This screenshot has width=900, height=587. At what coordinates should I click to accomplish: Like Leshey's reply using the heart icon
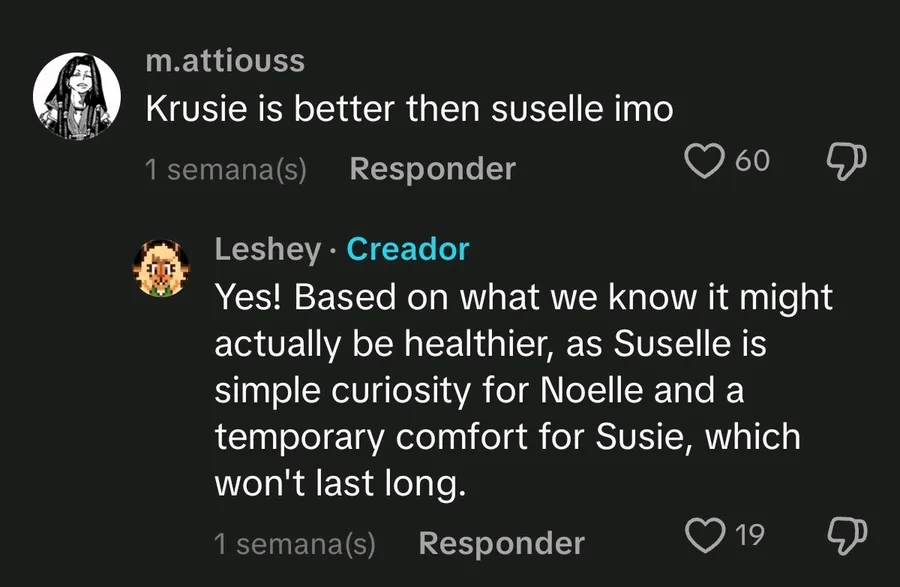pyautogui.click(x=704, y=535)
